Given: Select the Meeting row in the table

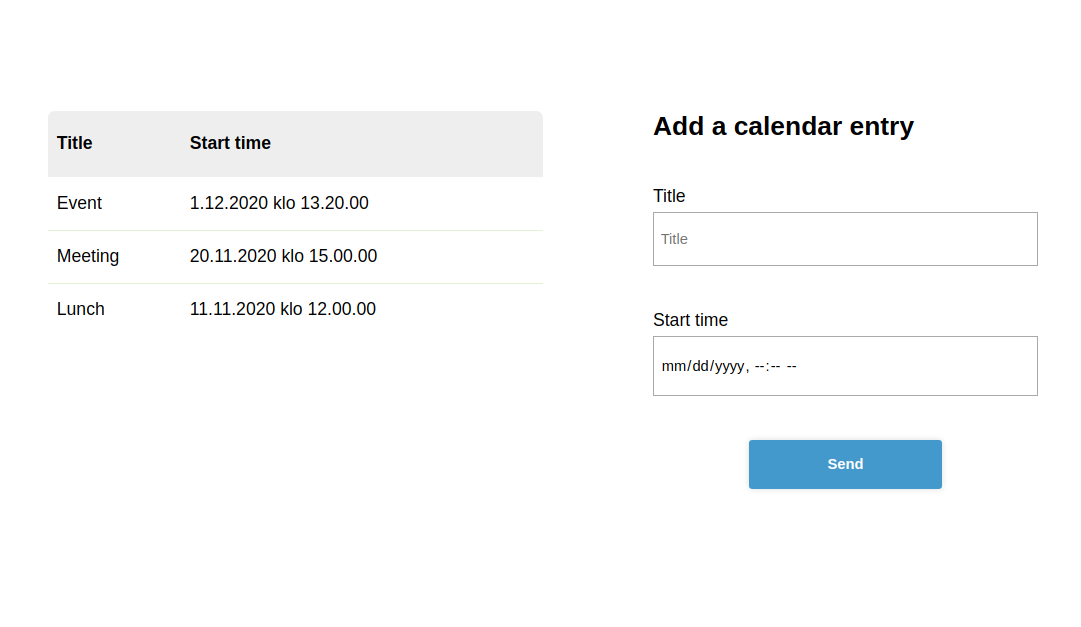Looking at the screenshot, I should point(88,256).
